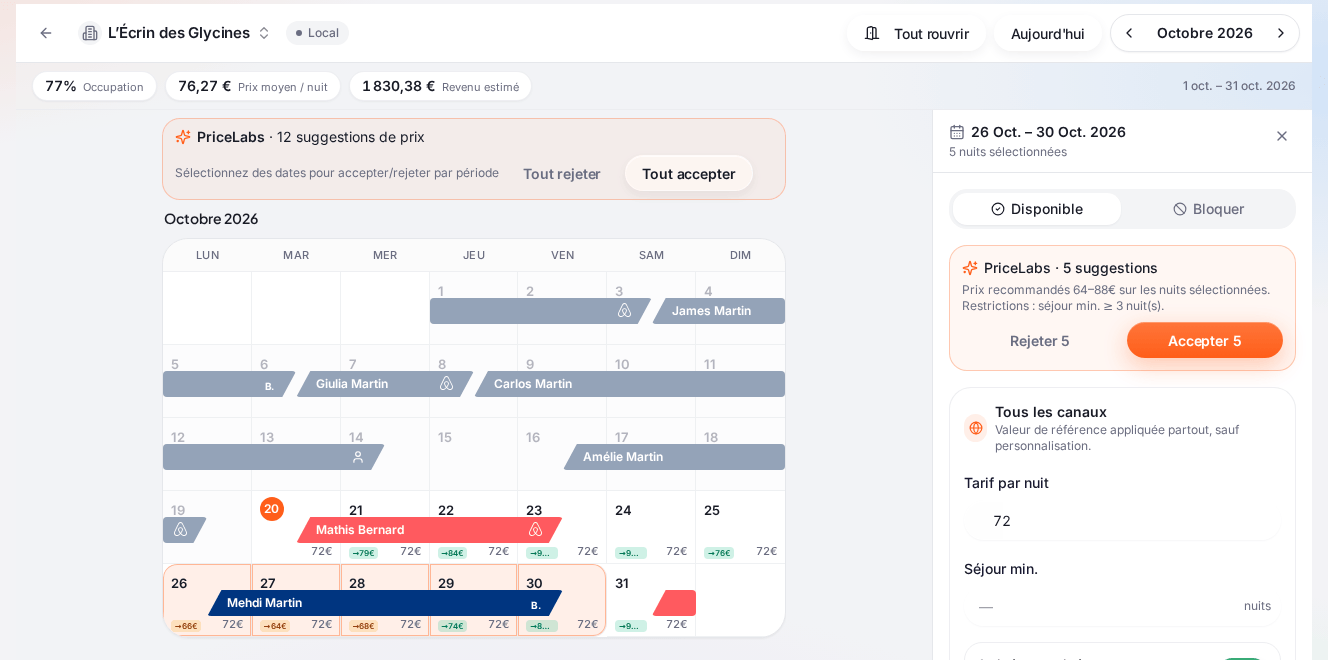1328x660 pixels.
Task: Open the Amélie Martin reservation
Action: [x=675, y=457]
